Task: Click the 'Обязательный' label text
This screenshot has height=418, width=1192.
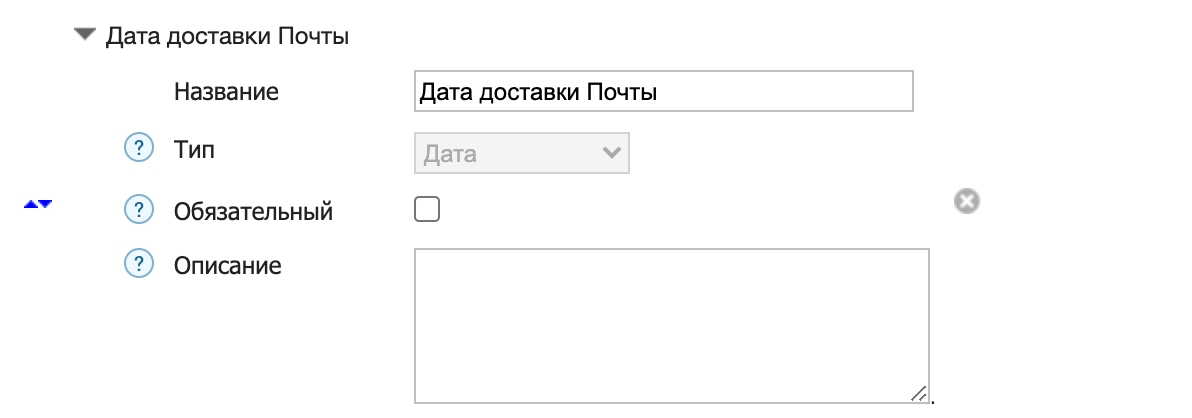Action: click(x=253, y=212)
